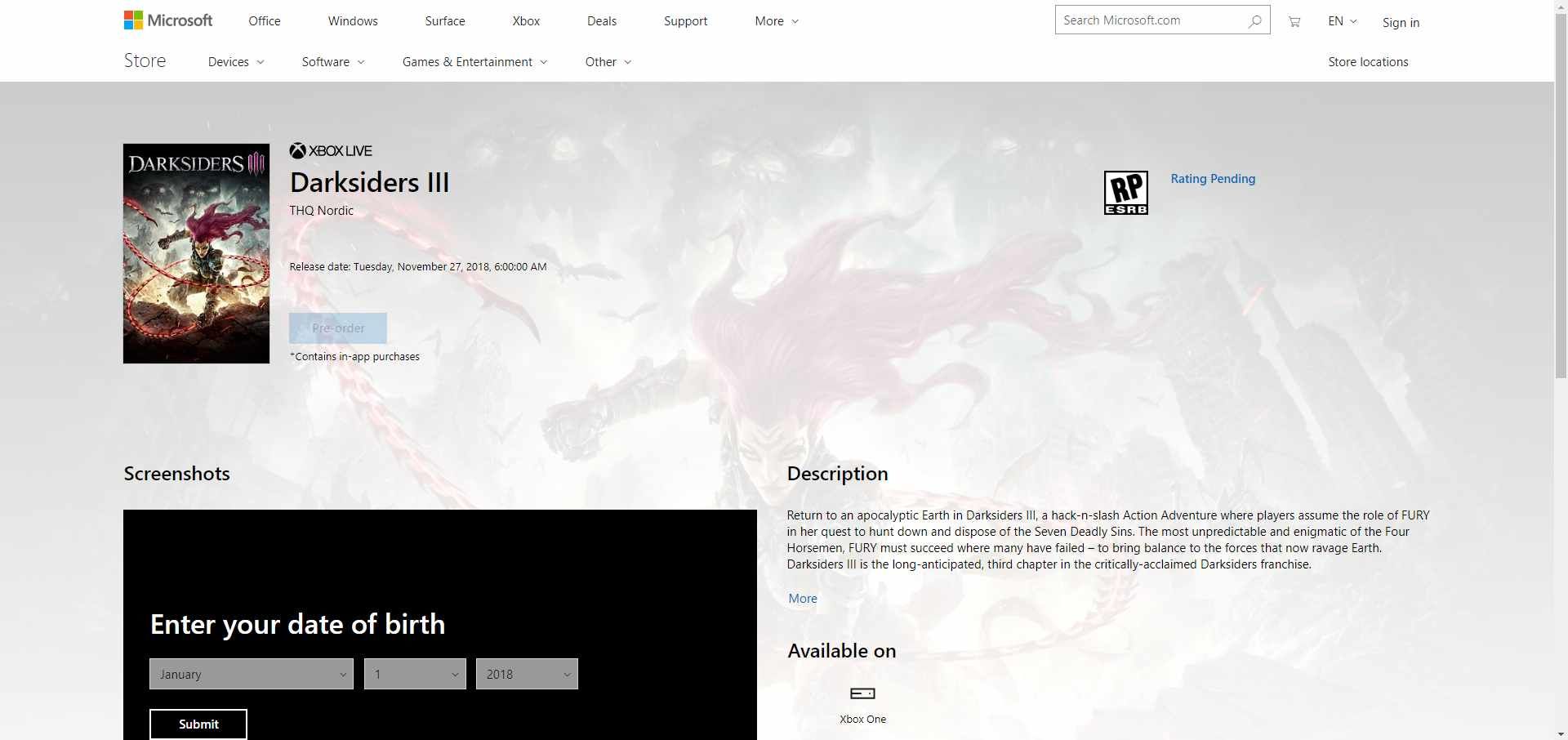Open the Darksiders III cover art
The width and height of the screenshot is (1568, 740).
(196, 253)
